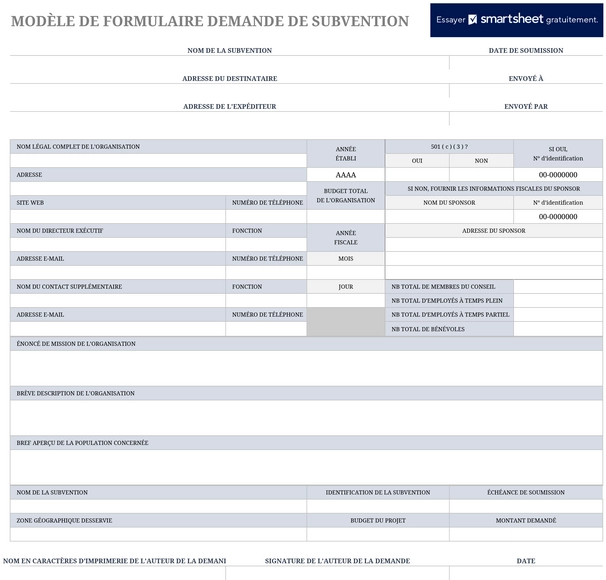Image resolution: width=606 pixels, height=580 pixels.
Task: Click the field under ÉCHÉANCE DE SOUMISSION
Action: tap(526, 506)
